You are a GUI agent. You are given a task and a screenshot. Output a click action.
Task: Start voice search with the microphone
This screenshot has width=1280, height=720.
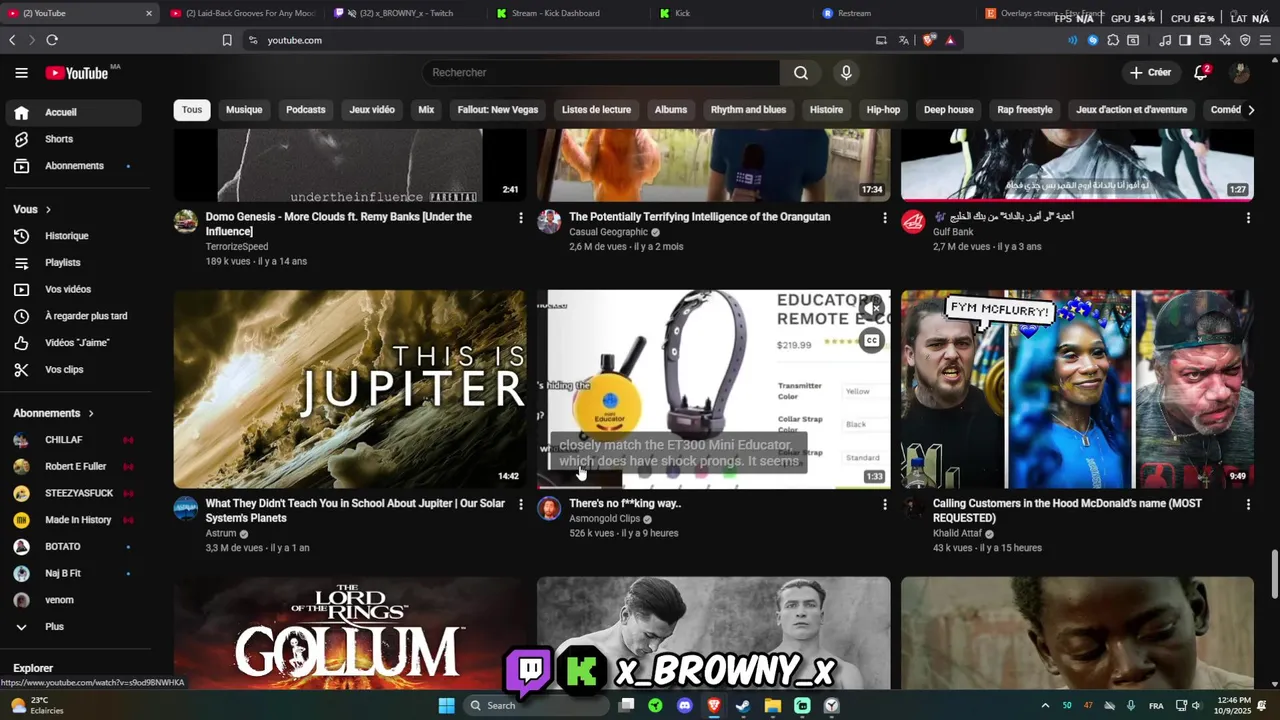click(846, 73)
